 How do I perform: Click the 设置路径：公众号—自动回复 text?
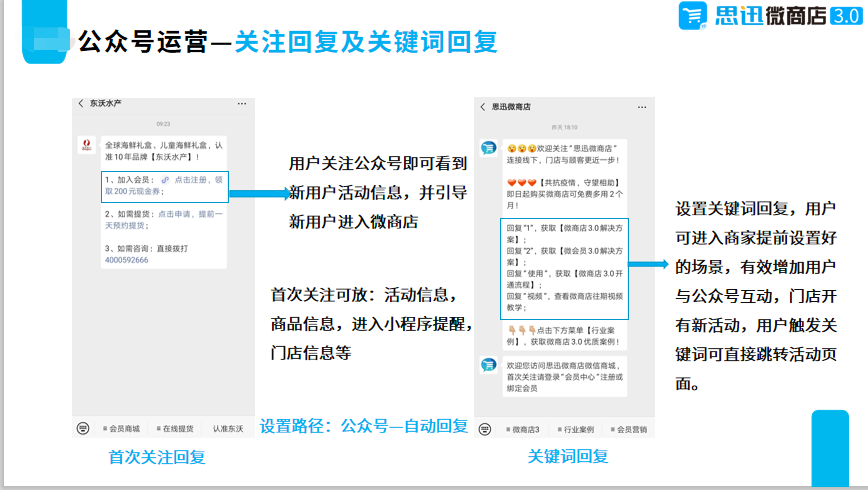(x=364, y=426)
